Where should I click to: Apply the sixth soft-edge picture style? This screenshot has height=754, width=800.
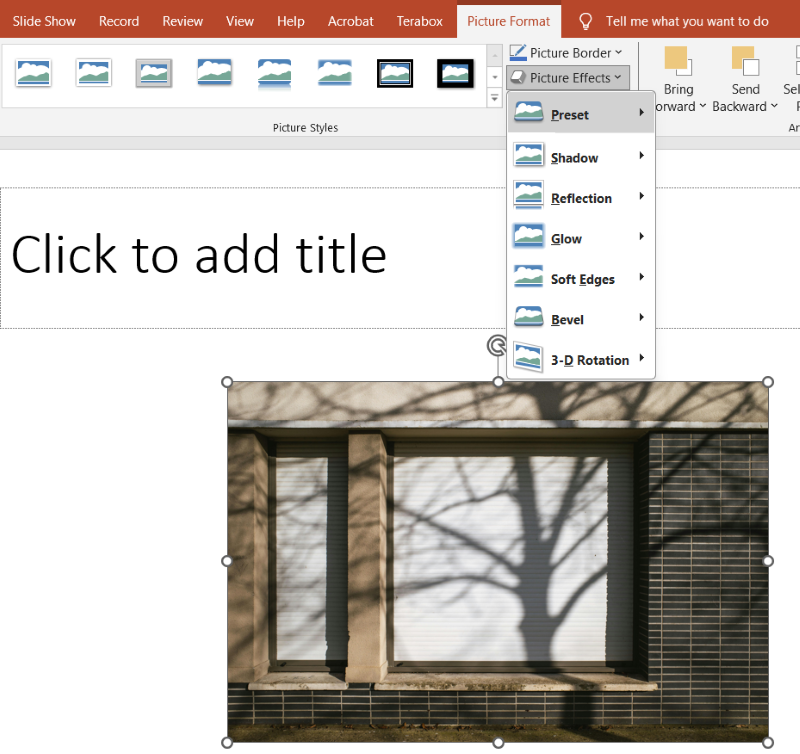pos(335,73)
